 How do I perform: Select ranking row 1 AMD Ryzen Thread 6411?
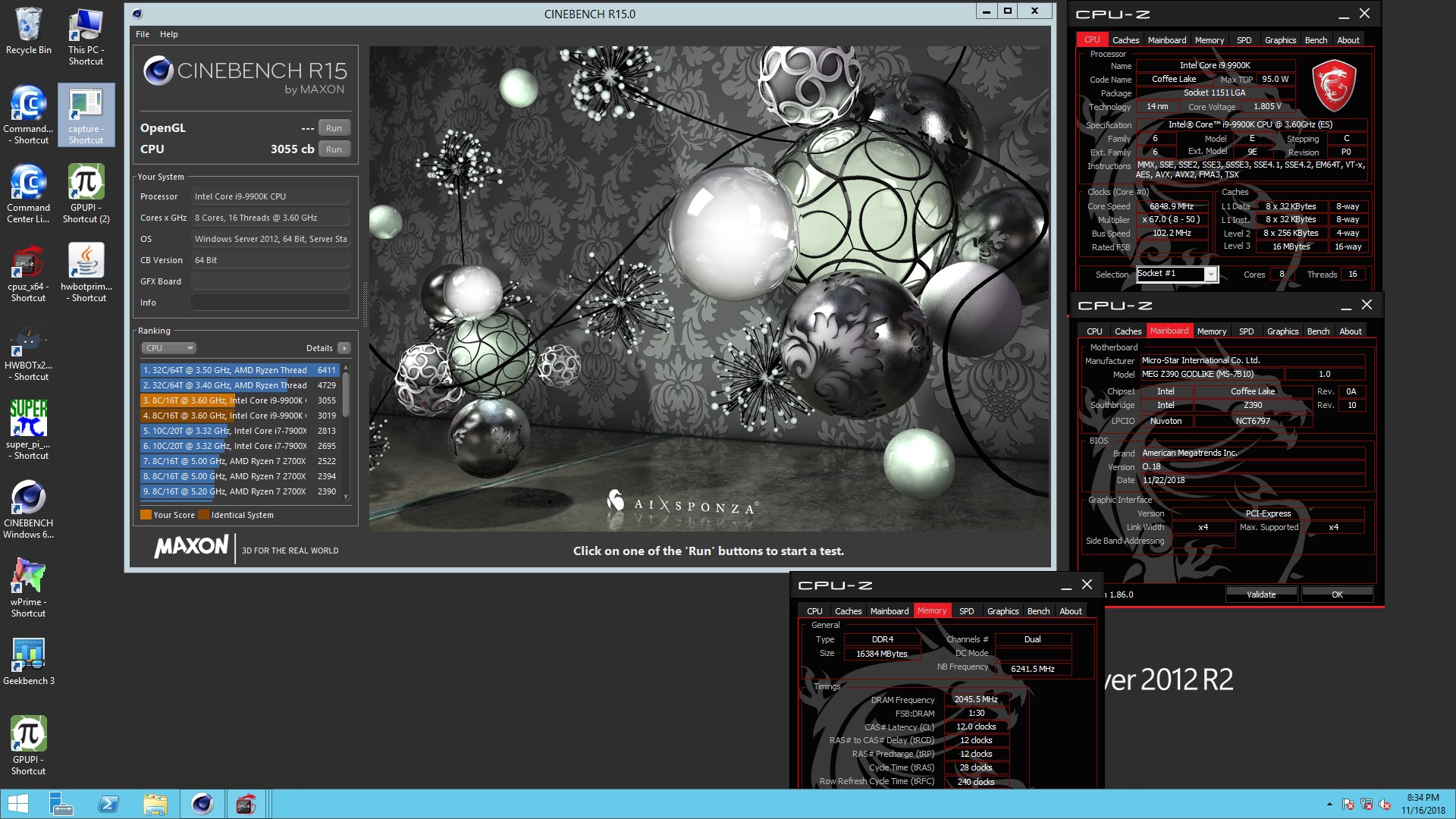[x=240, y=370]
